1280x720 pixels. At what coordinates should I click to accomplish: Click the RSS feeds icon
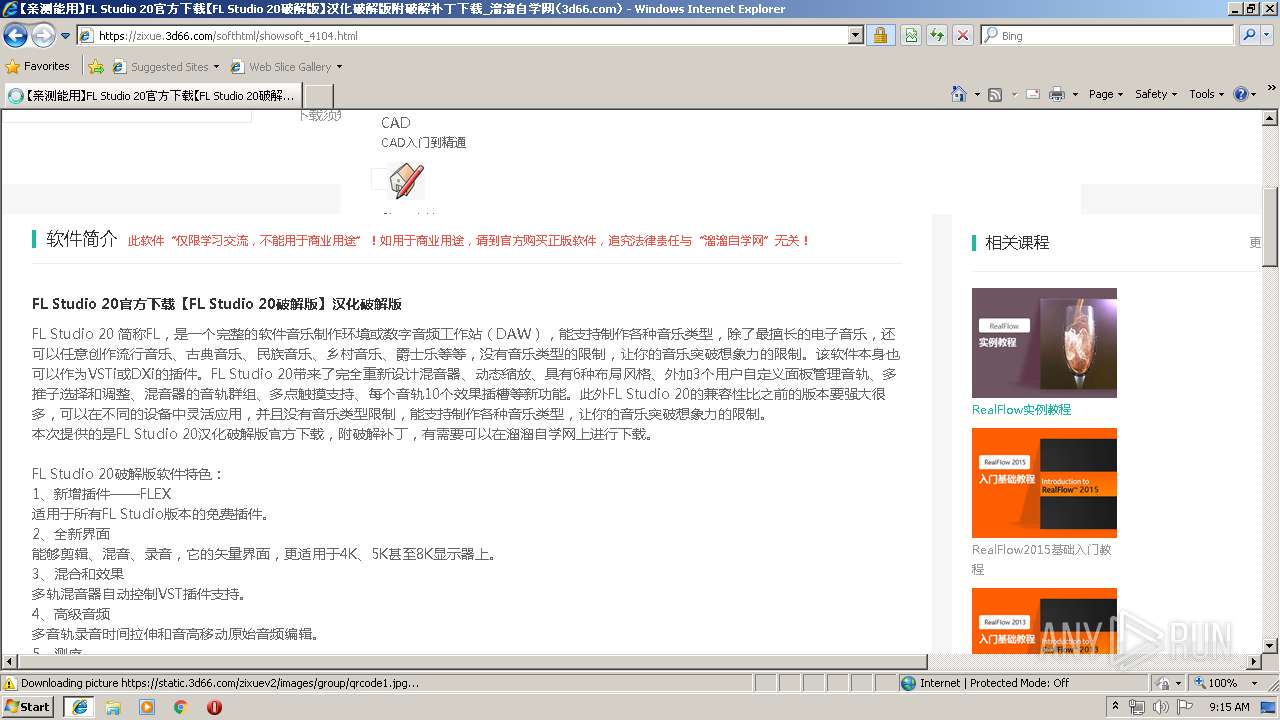[x=995, y=94]
